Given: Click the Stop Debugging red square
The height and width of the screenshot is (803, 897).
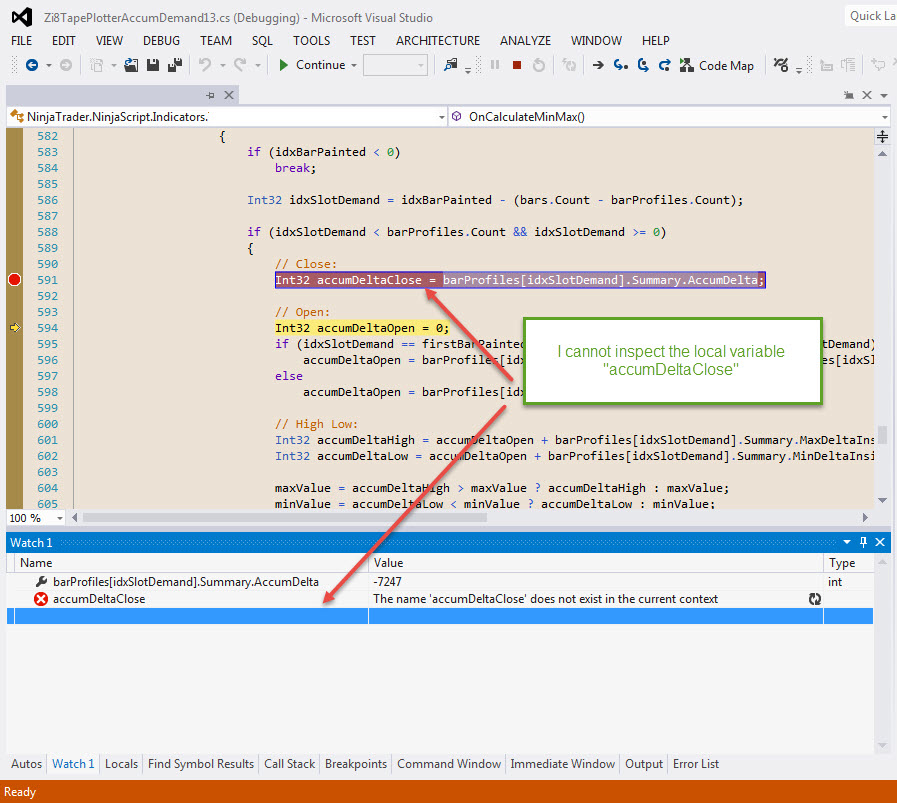Looking at the screenshot, I should click(x=517, y=65).
